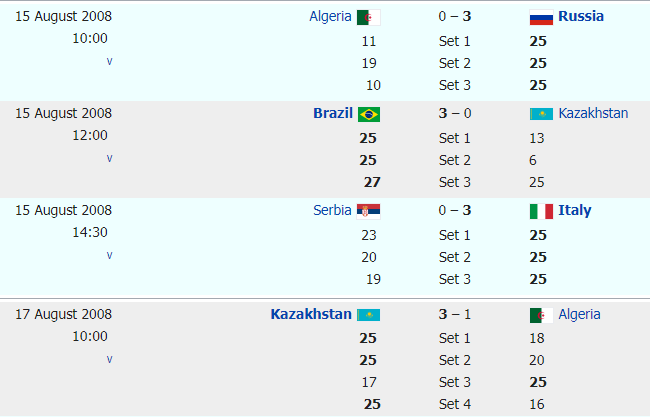Open the Algeria team link at top
The image size is (650, 417).
click(x=330, y=16)
